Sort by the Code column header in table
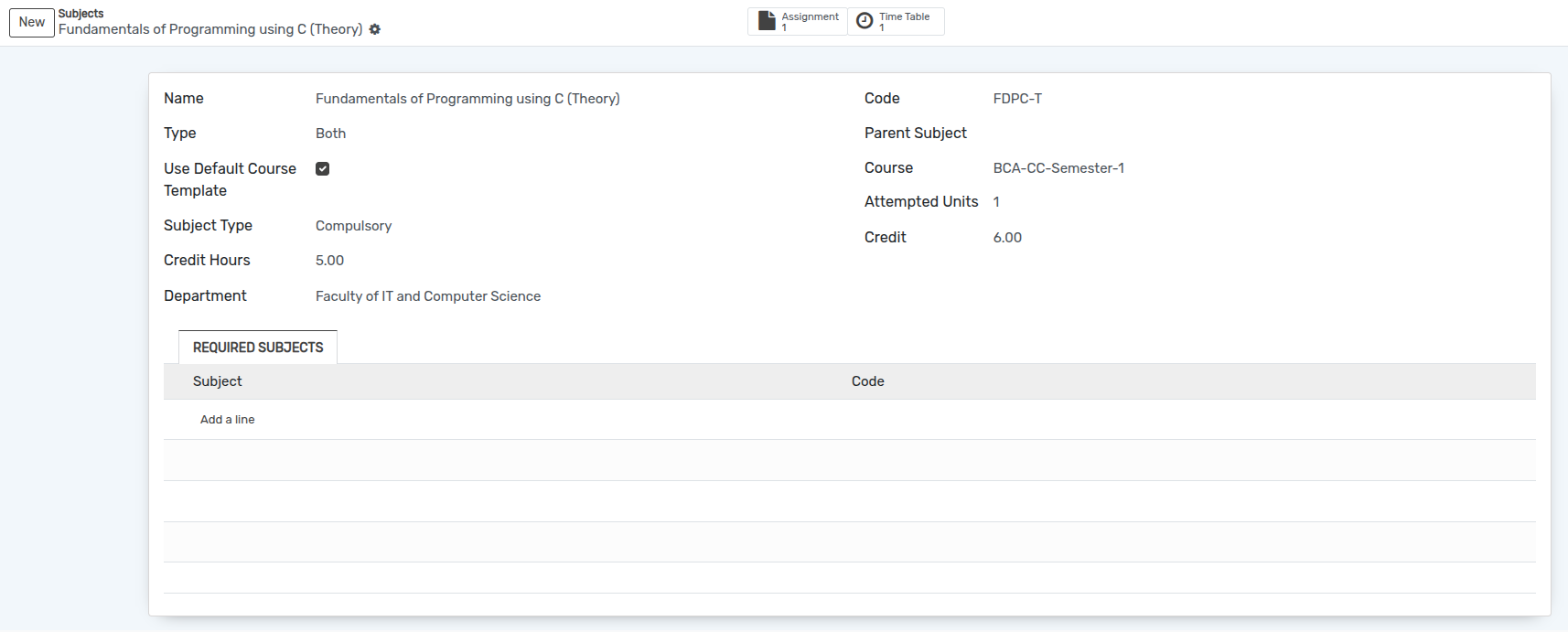 (x=867, y=381)
